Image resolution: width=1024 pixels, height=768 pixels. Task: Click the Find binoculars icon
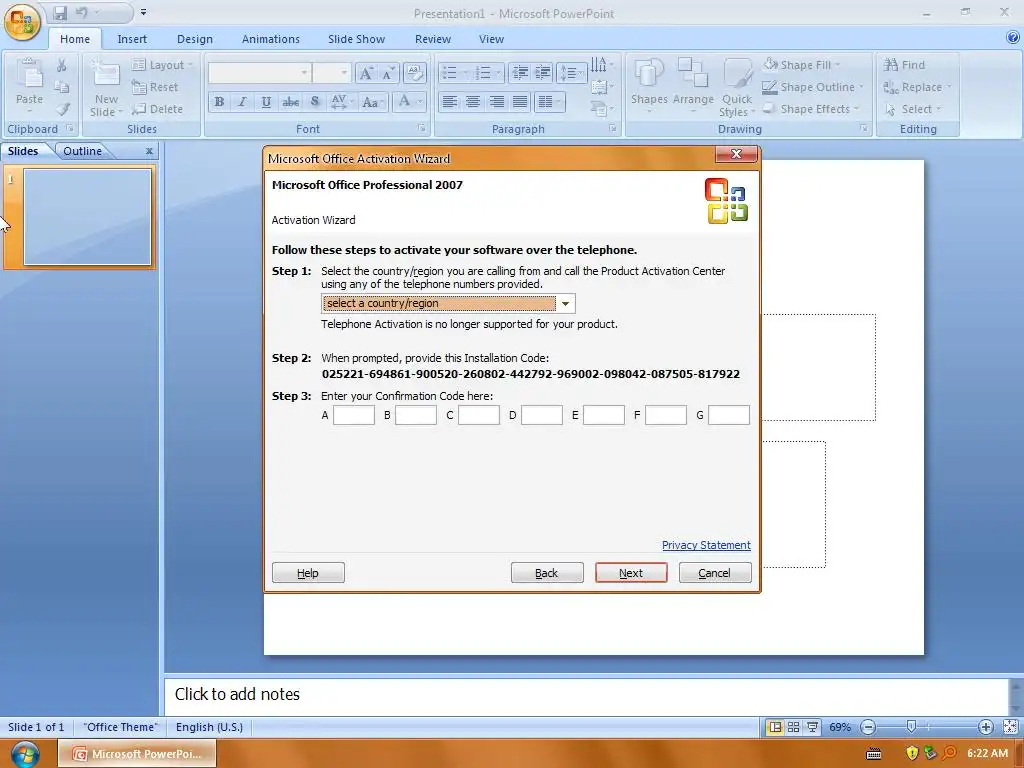[891, 65]
